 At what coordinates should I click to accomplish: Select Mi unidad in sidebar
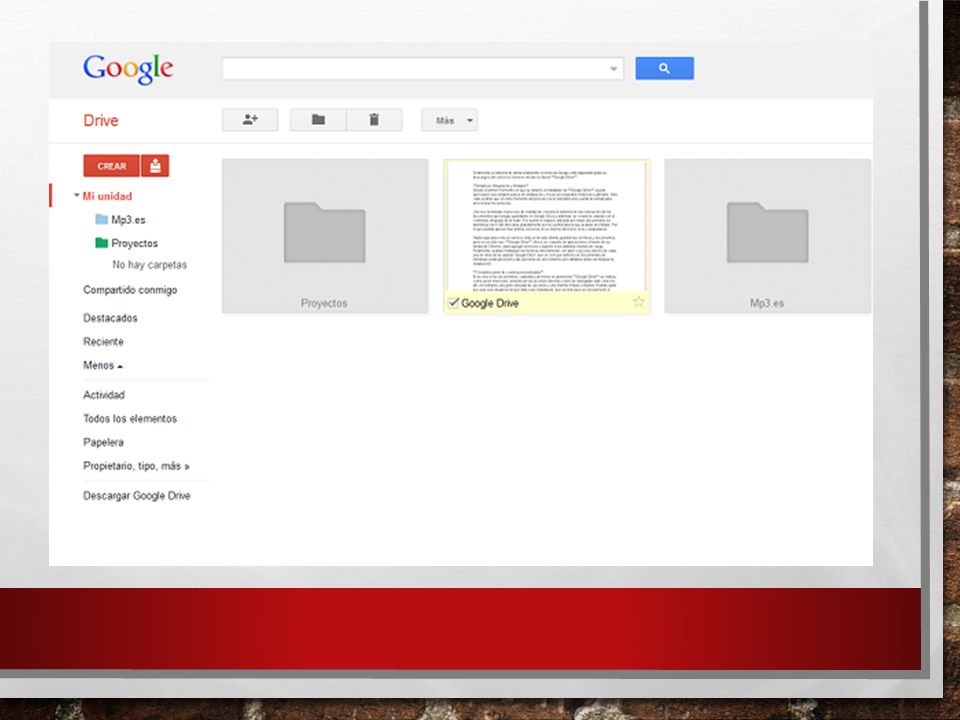pos(107,196)
